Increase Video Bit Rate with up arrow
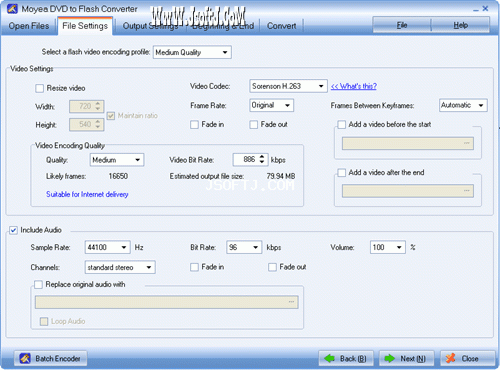The width and height of the screenshot is (500, 370). click(262, 157)
